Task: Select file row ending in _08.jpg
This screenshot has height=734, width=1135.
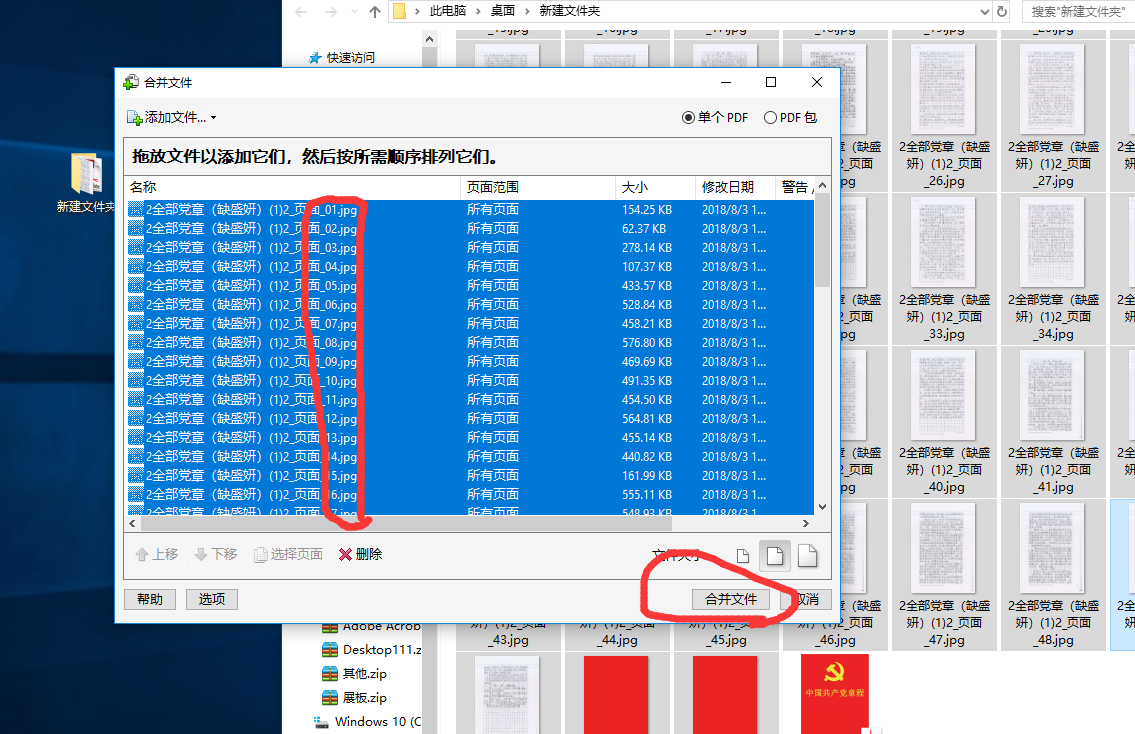Action: point(471,342)
